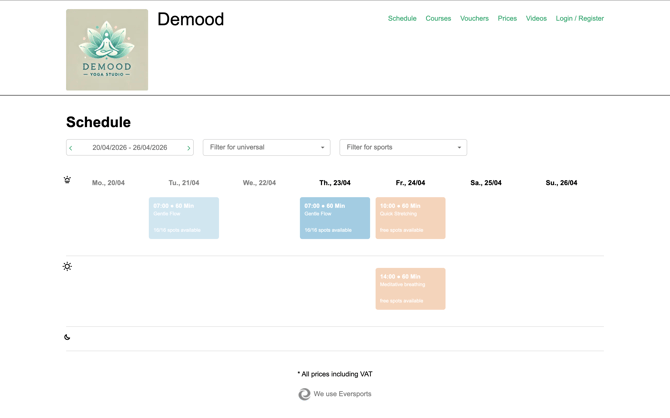
Task: Navigate to the Courses page
Action: [438, 18]
